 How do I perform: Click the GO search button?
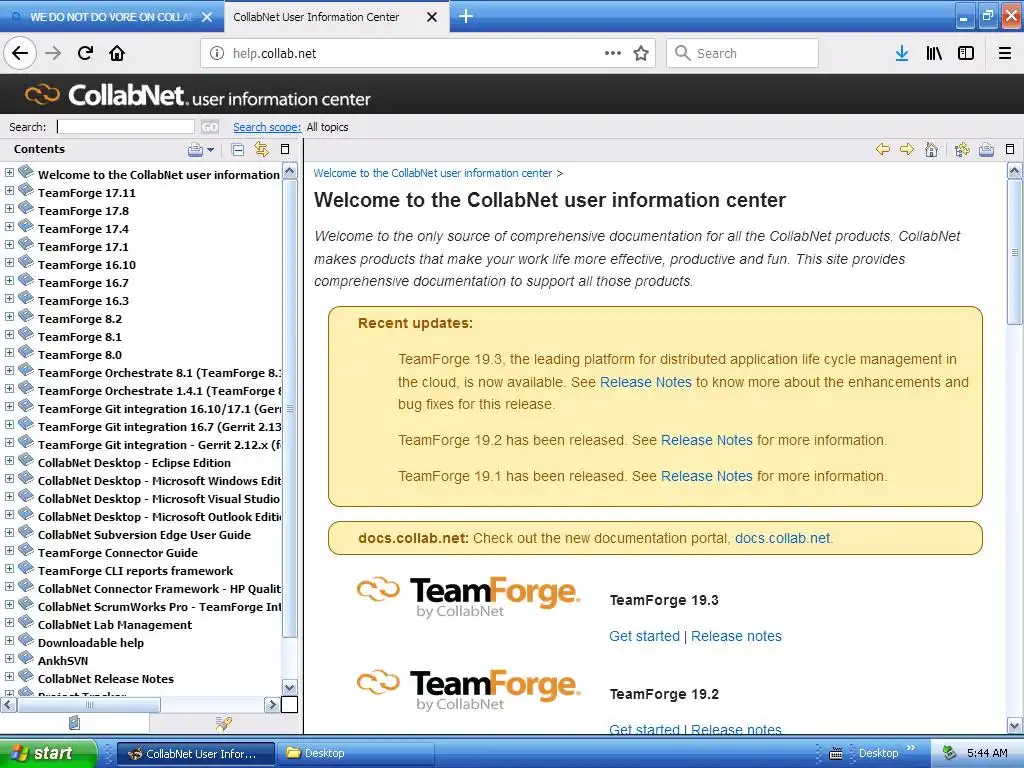coord(210,127)
